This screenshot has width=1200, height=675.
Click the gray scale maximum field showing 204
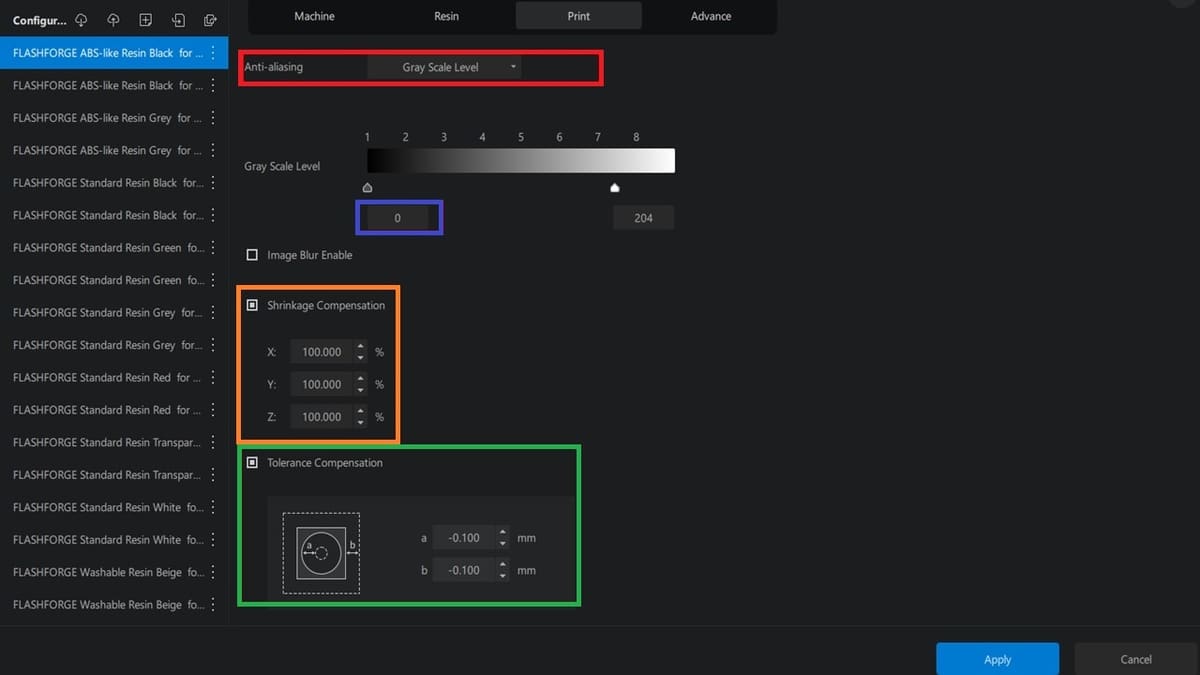pyautogui.click(x=643, y=217)
